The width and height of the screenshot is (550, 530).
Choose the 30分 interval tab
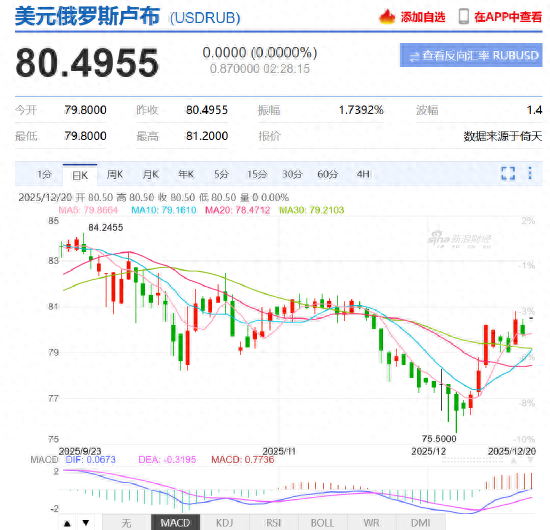pos(292,174)
